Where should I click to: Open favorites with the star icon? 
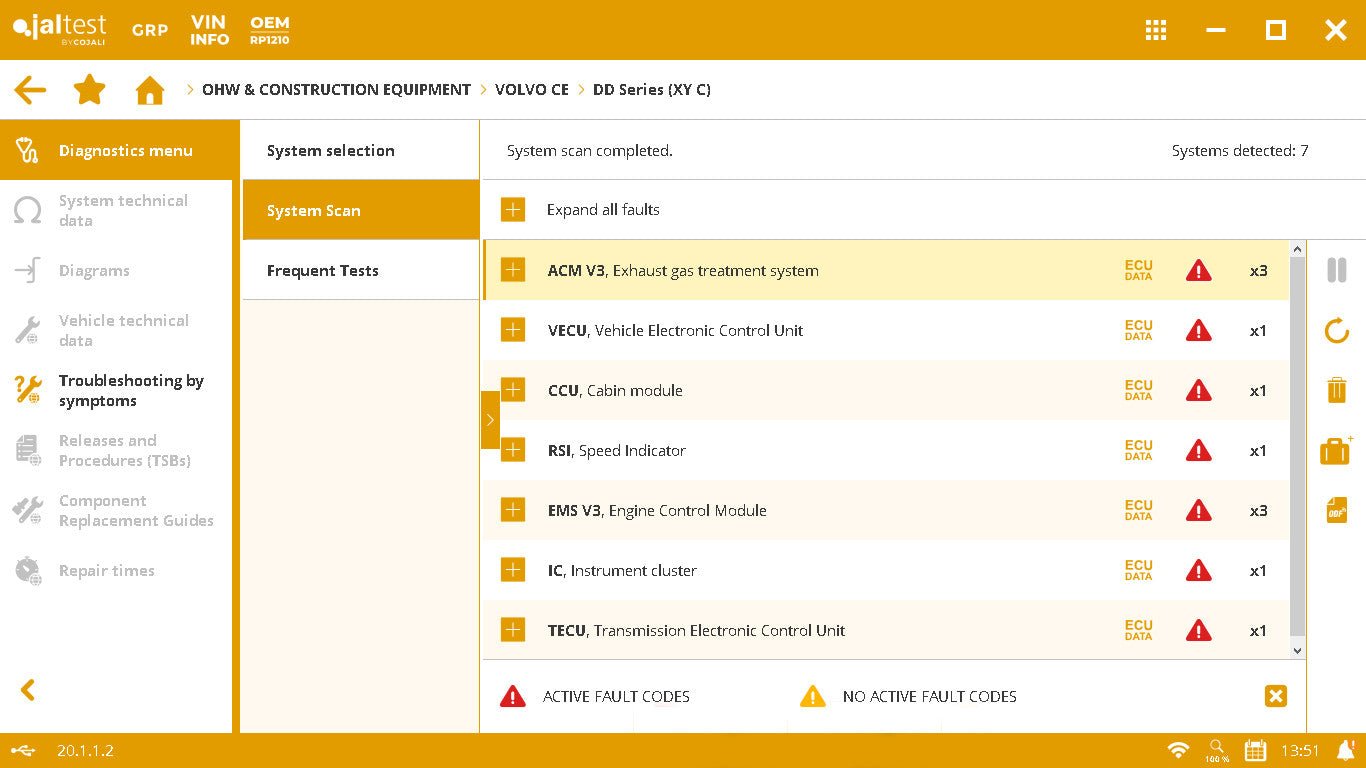coord(90,90)
